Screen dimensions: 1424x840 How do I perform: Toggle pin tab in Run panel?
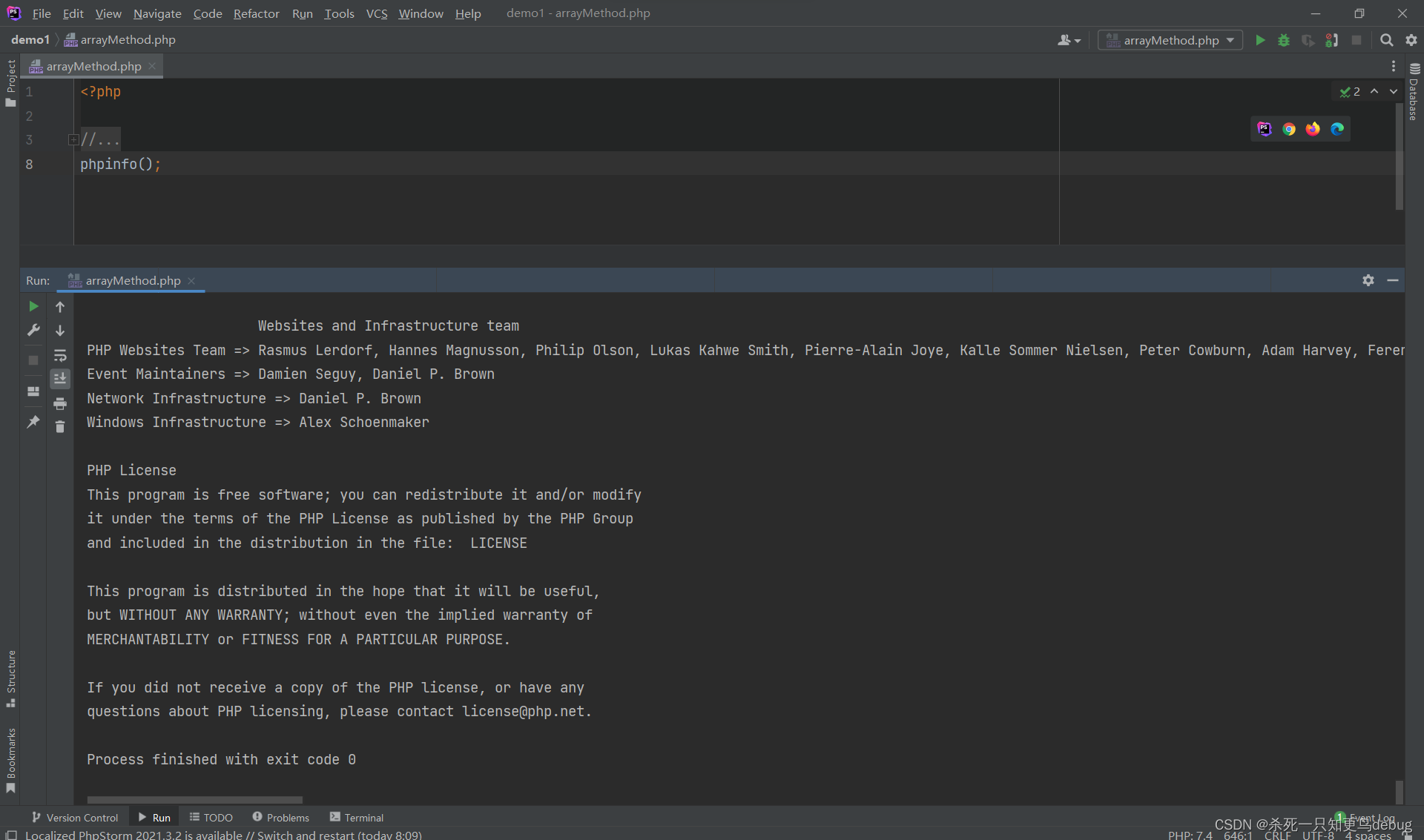pos(33,422)
